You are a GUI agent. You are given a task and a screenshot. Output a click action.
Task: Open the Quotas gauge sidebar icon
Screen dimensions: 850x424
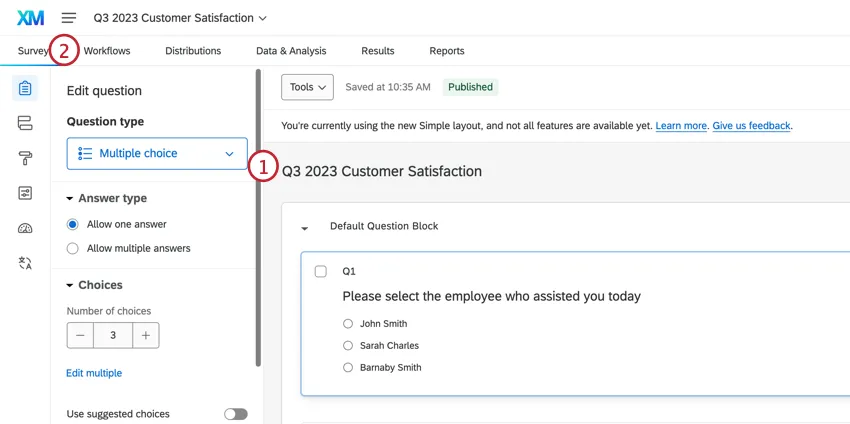click(25, 228)
